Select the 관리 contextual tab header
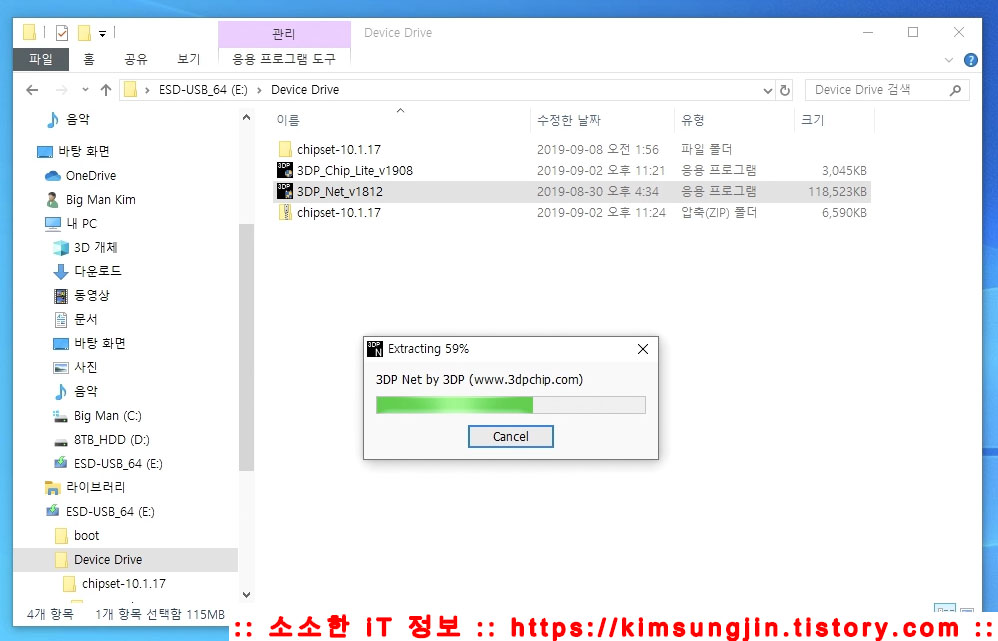998x641 pixels. (284, 34)
